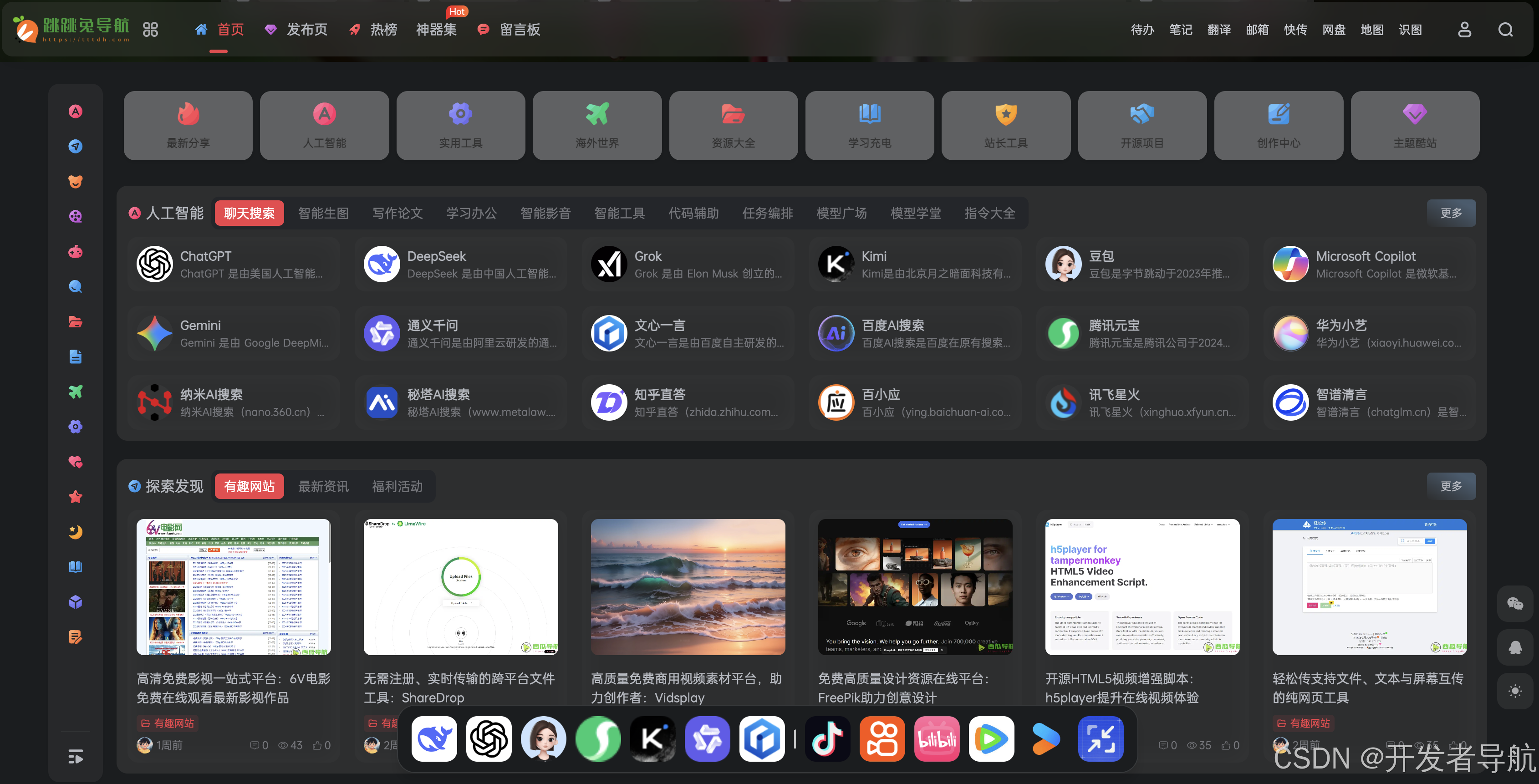Viewport: 1539px width, 784px height.
Task: Click the purple film reel sidebar icon
Action: pyautogui.click(x=75, y=216)
